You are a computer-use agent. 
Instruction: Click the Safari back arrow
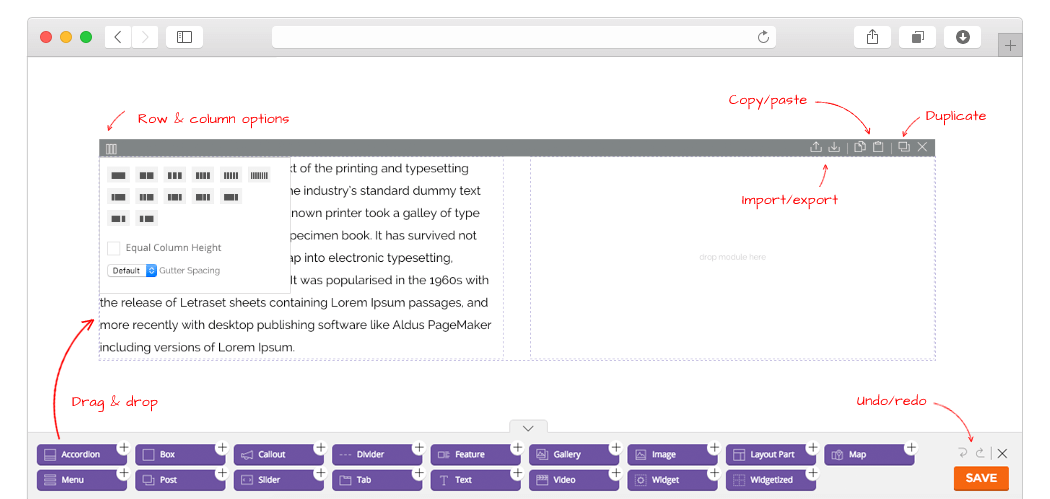tap(118, 38)
